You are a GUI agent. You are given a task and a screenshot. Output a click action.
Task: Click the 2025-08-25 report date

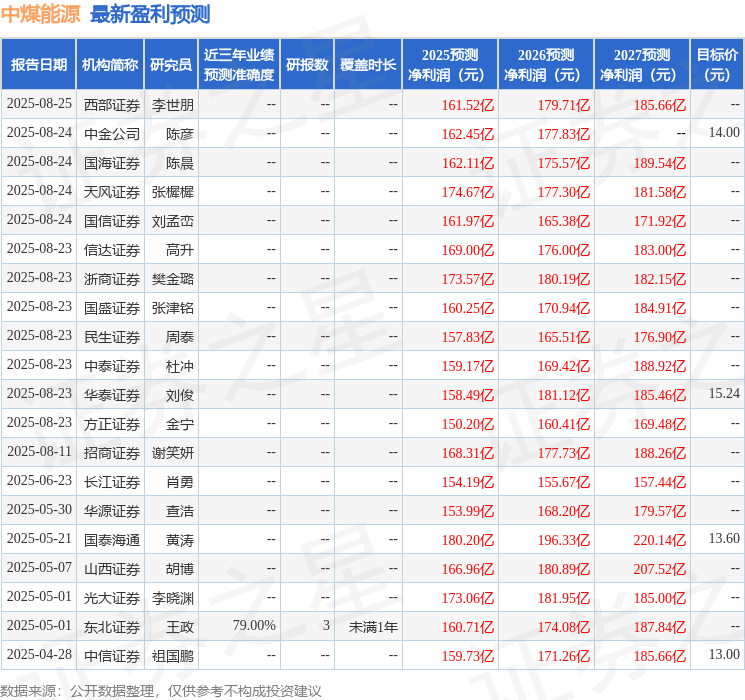coord(39,103)
